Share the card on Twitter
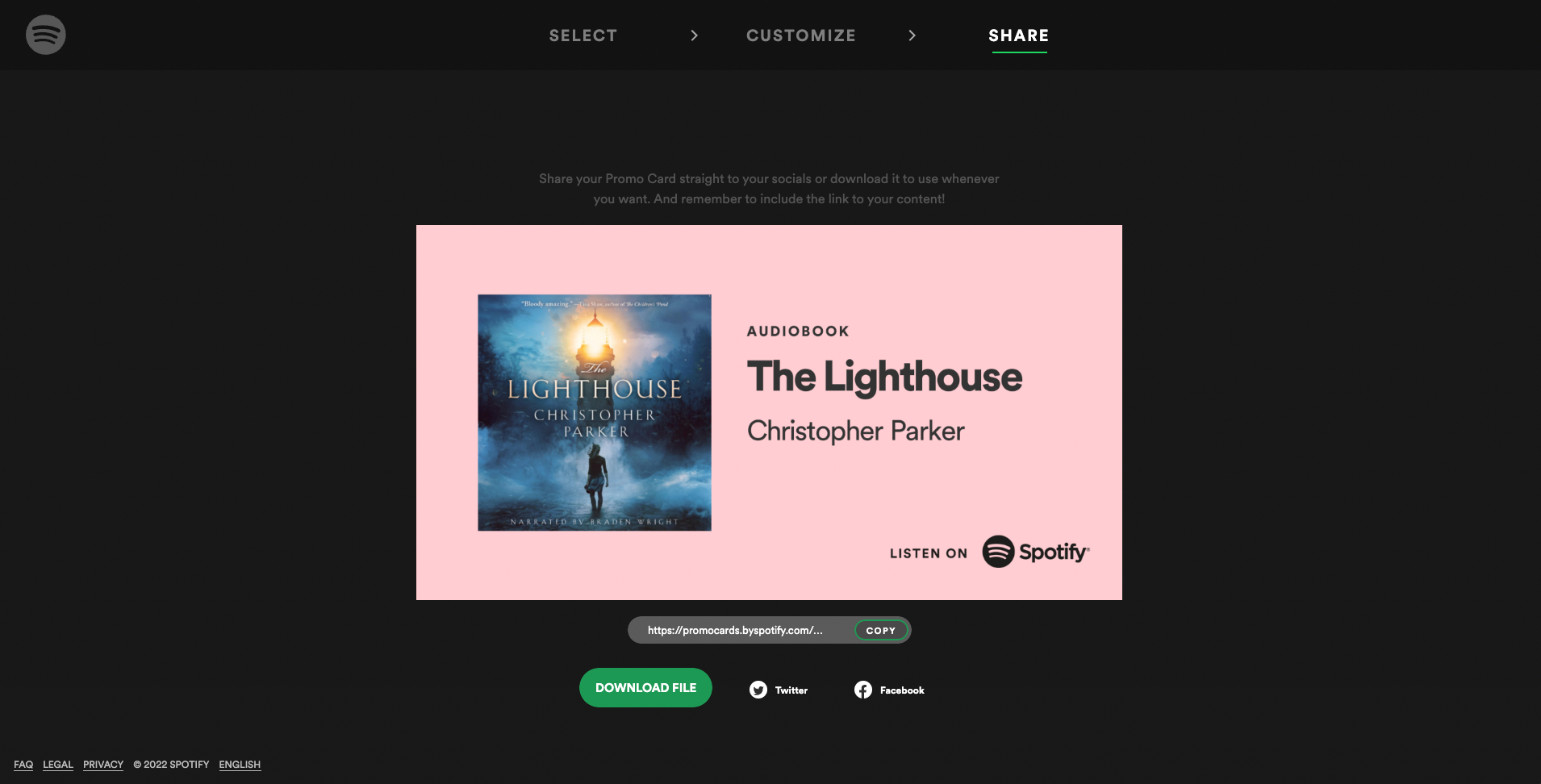1541x784 pixels. pyautogui.click(x=779, y=690)
